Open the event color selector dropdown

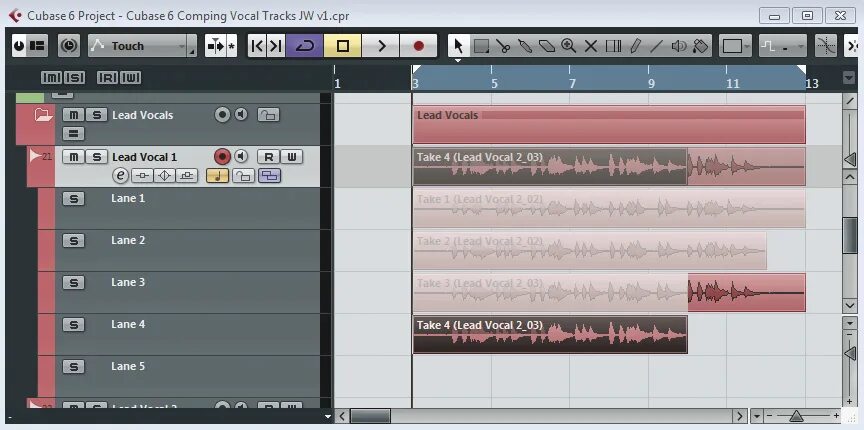(735, 46)
